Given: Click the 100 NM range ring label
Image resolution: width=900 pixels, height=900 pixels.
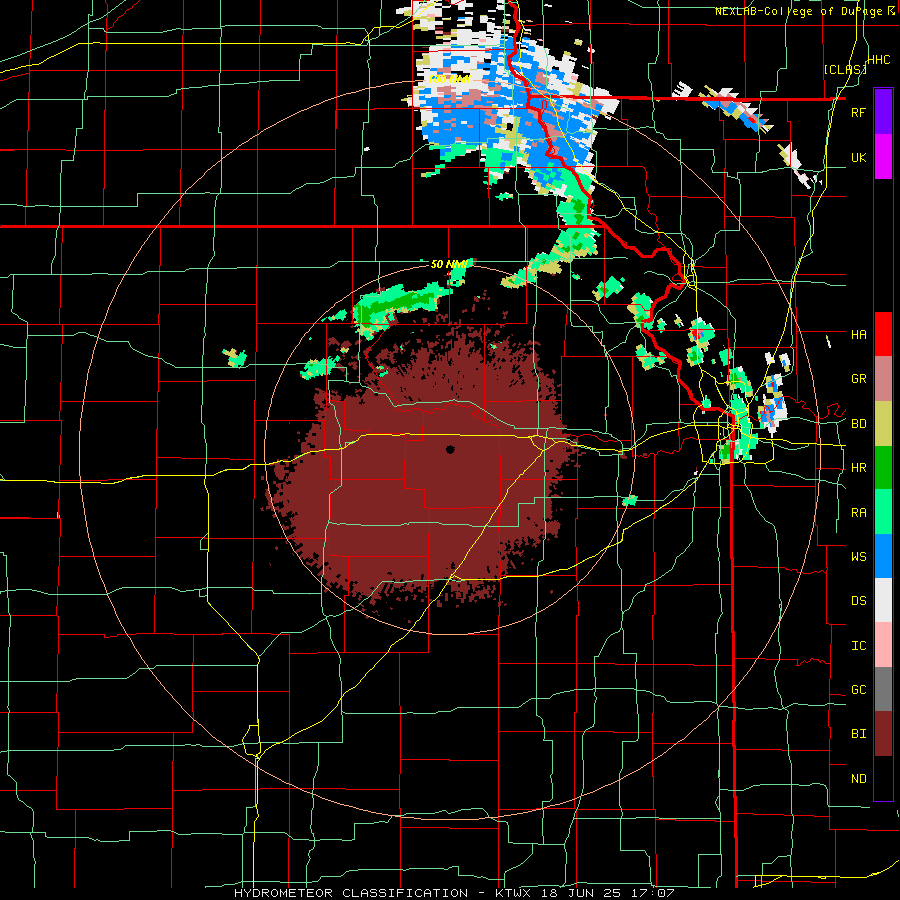Looking at the screenshot, I should coord(449,79).
